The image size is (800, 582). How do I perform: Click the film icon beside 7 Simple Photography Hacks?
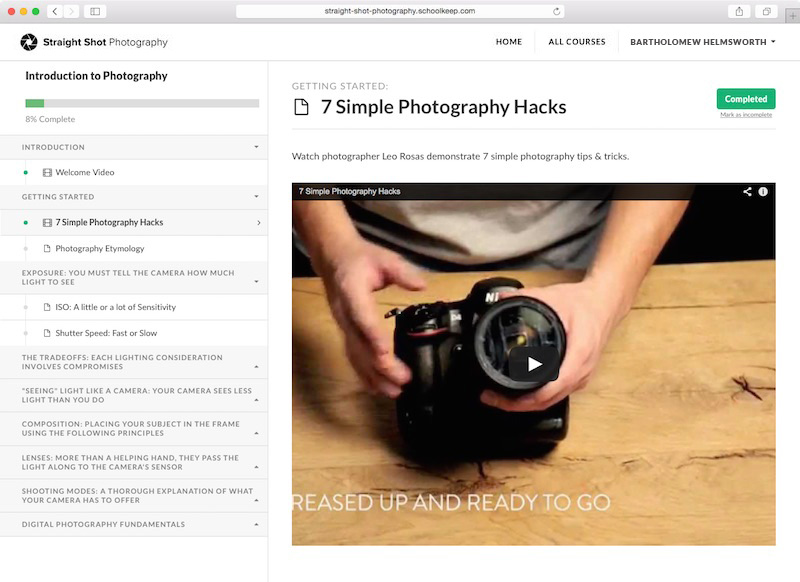tap(47, 222)
